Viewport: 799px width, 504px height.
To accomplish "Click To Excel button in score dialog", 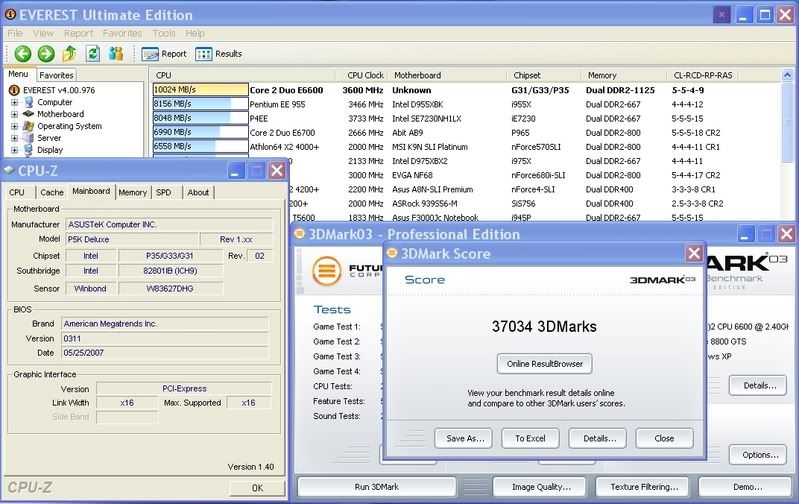I will coord(530,438).
